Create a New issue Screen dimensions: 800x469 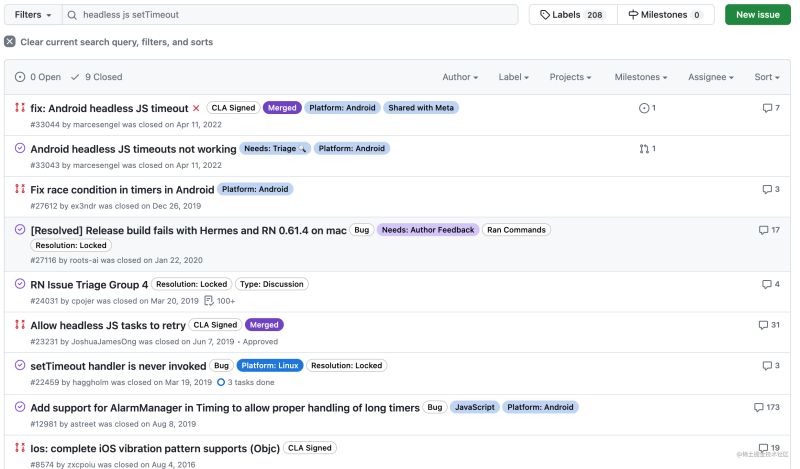758,15
